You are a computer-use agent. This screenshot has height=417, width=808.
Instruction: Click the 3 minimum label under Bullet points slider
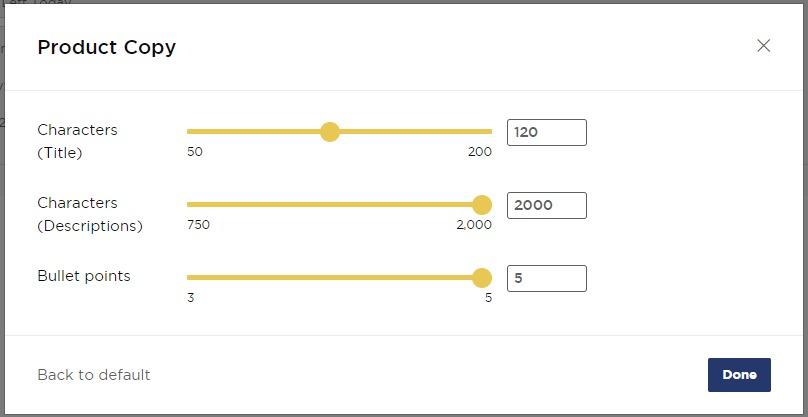coord(191,298)
